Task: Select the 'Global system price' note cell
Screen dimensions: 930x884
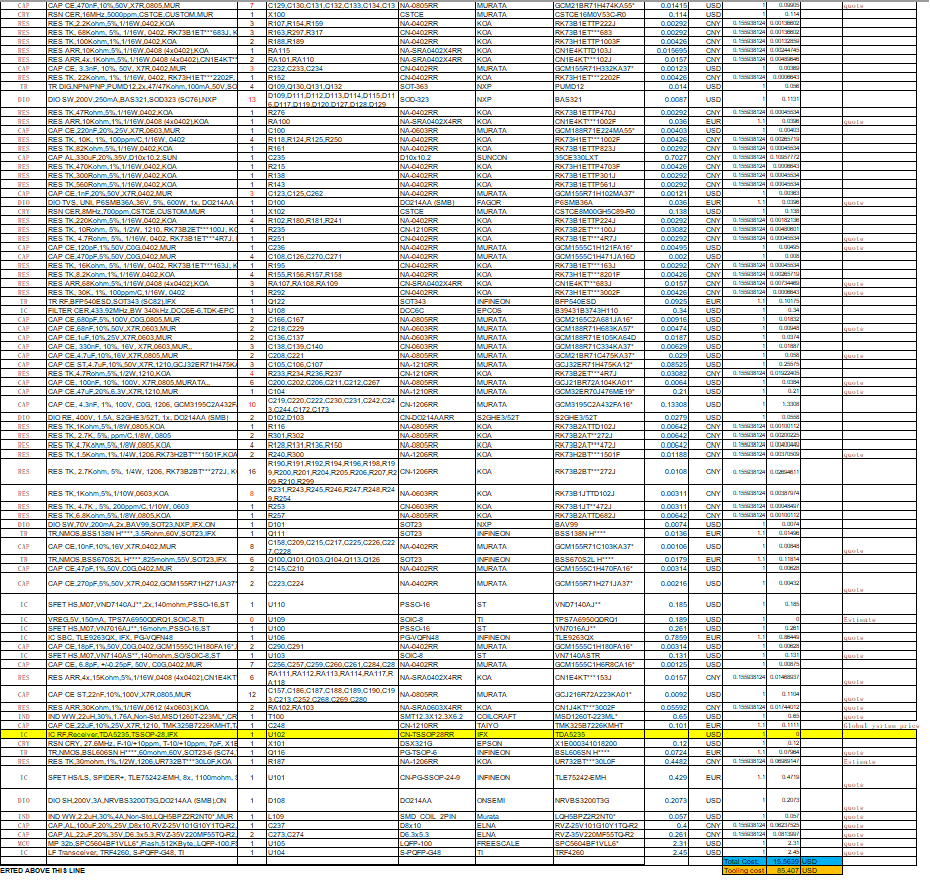Action: (x=881, y=726)
